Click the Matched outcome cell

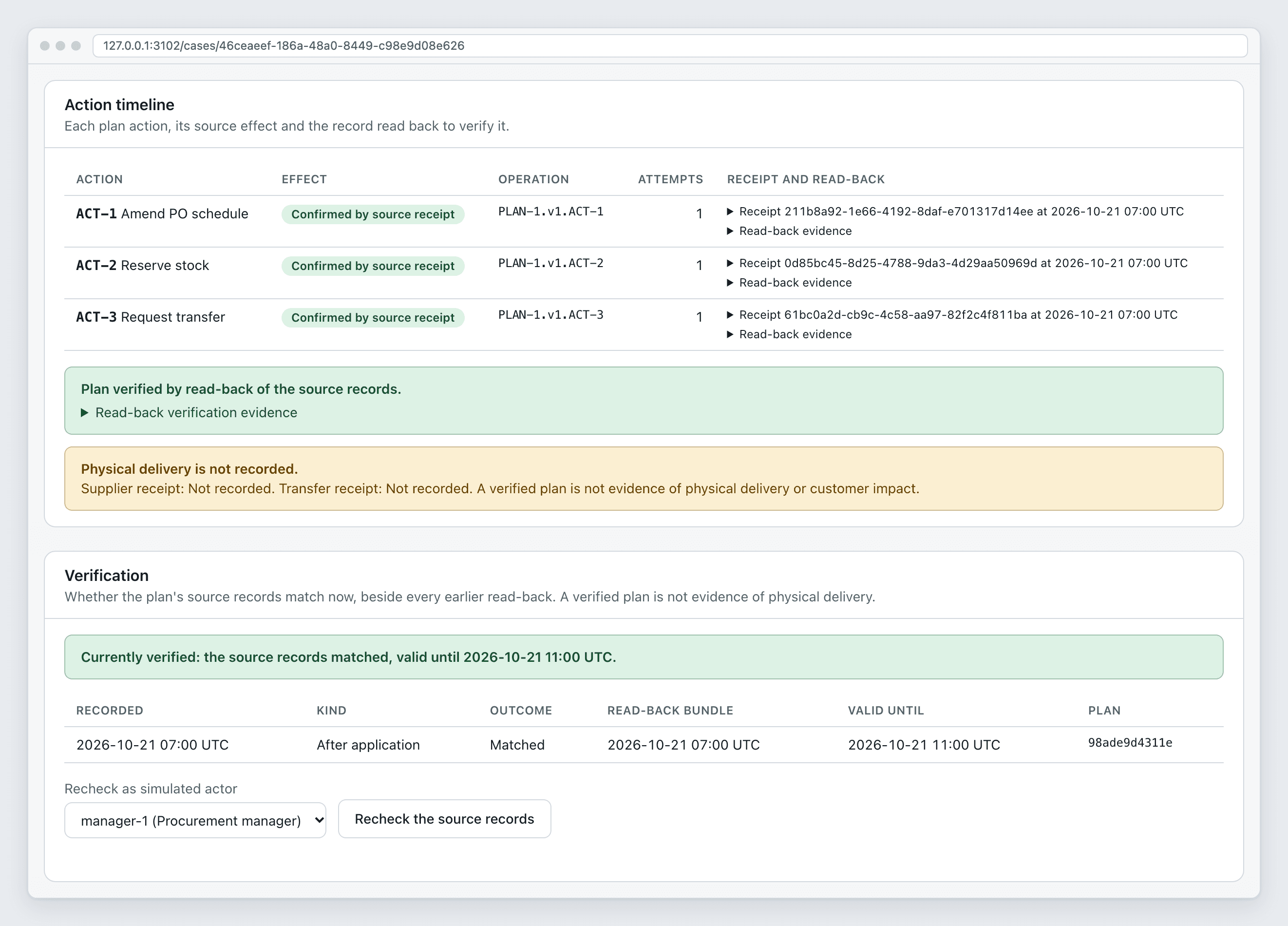[x=517, y=745]
